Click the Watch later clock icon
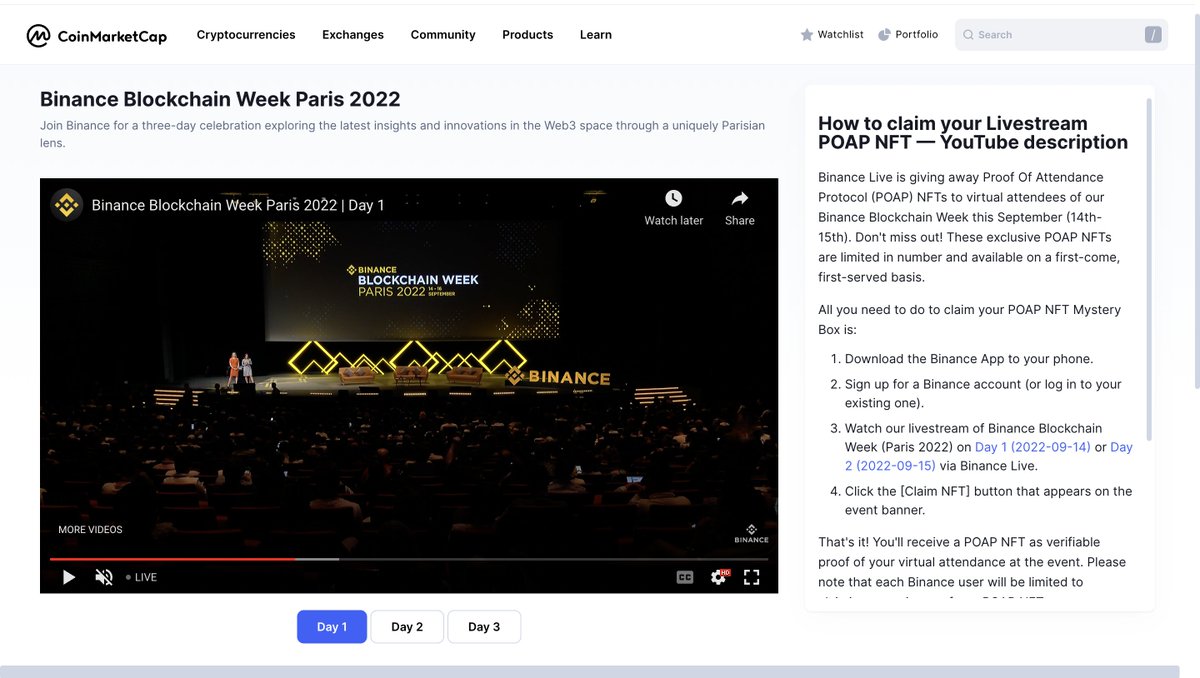1200x678 pixels. pos(674,198)
